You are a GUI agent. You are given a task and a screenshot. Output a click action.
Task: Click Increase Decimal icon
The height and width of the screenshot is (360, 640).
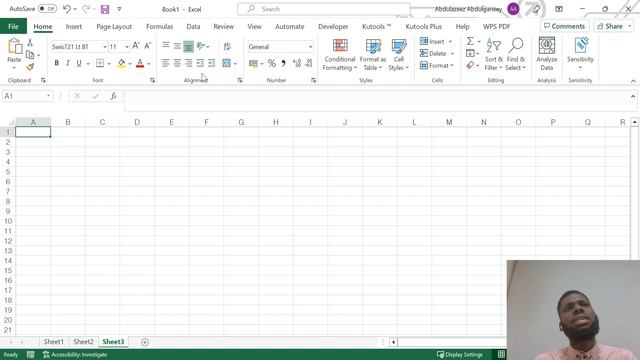point(297,63)
